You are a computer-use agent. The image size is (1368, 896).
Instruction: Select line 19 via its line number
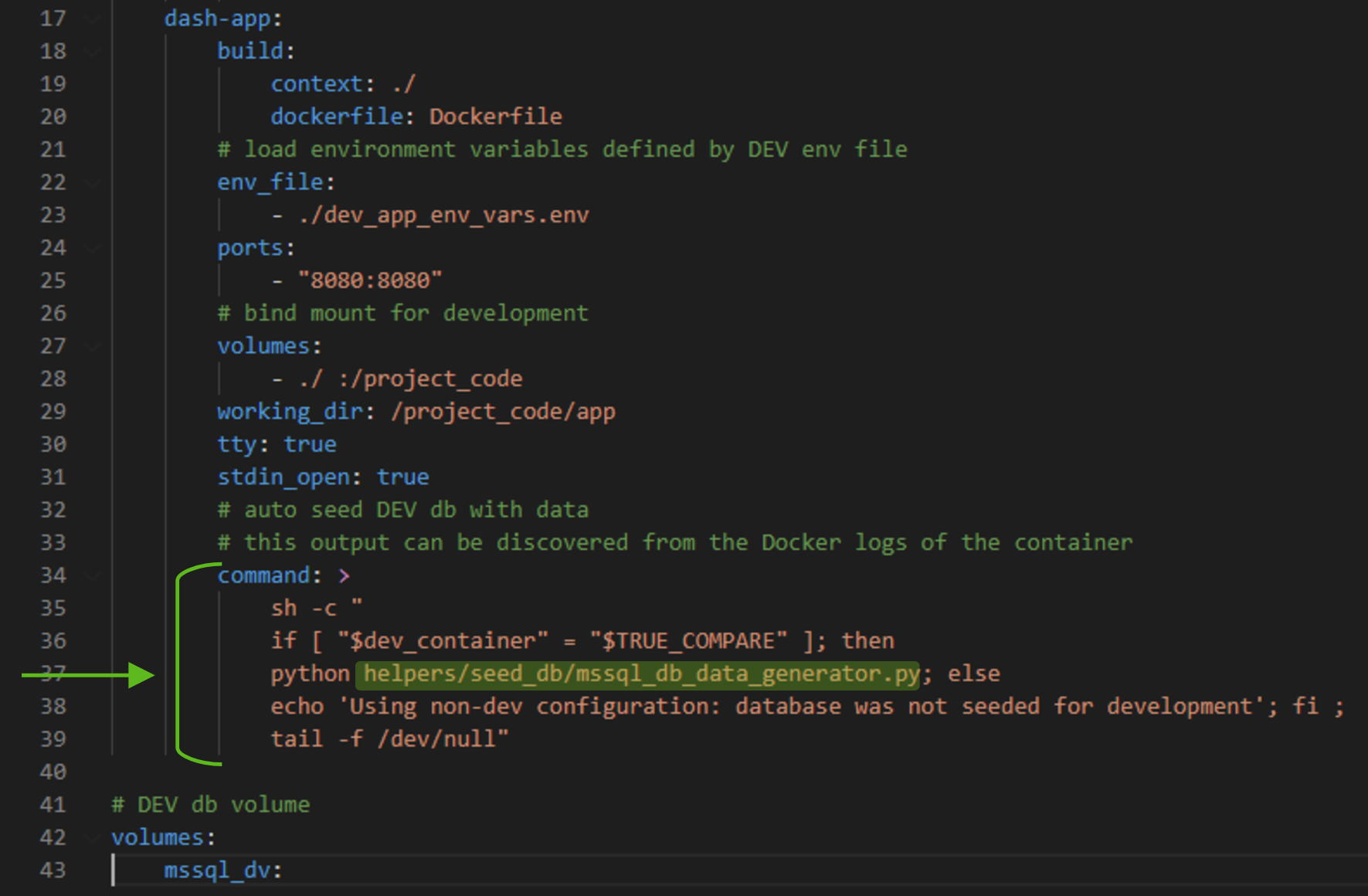[x=53, y=84]
